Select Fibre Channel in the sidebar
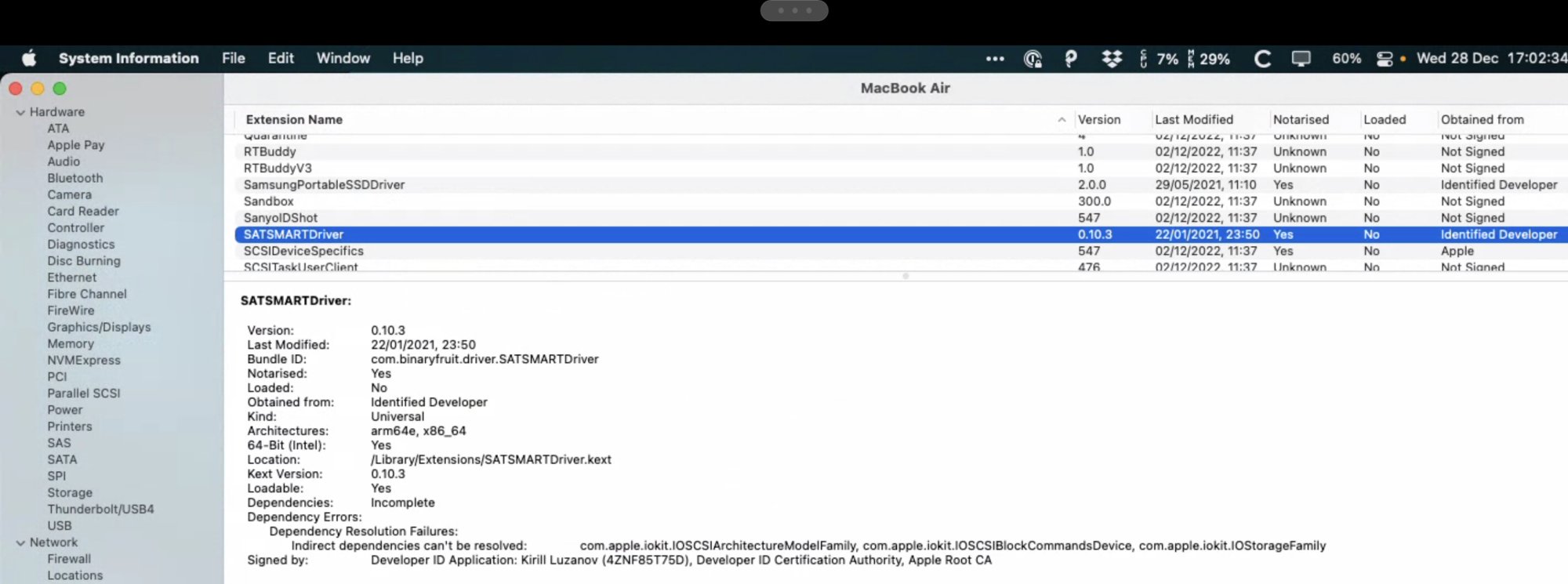This screenshot has height=584, width=1568. coord(86,294)
